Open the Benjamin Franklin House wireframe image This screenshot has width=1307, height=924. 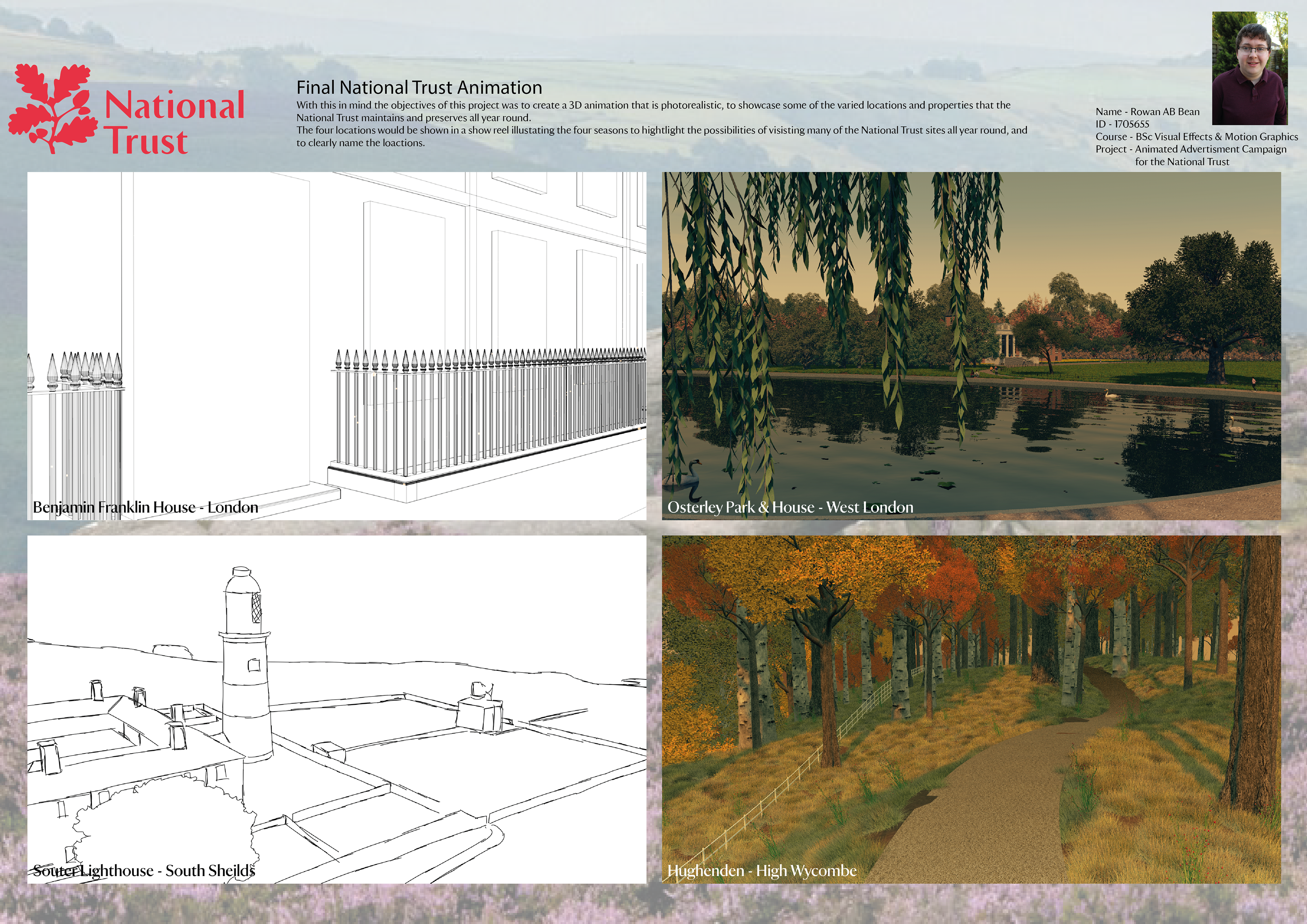[337, 345]
